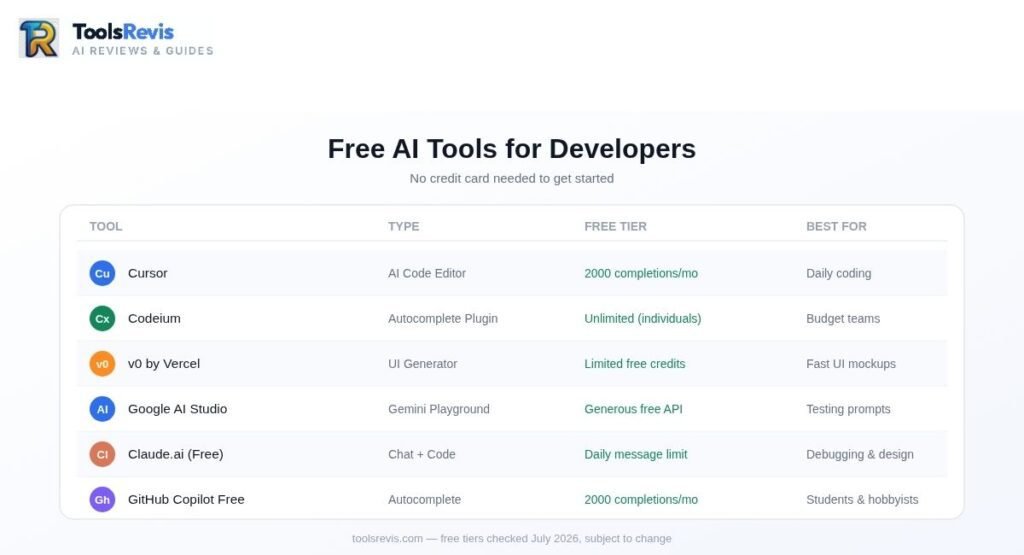This screenshot has height=555, width=1024.
Task: Click the FREE TIER column header
Action: 615,227
